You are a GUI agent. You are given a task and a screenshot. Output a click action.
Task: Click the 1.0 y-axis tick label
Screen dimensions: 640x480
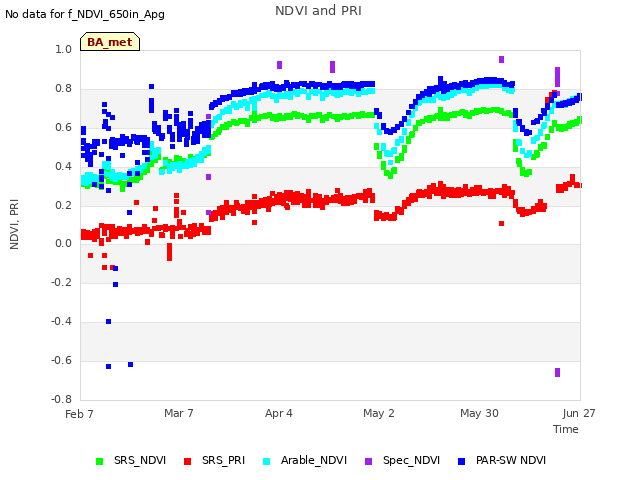pyautogui.click(x=64, y=49)
